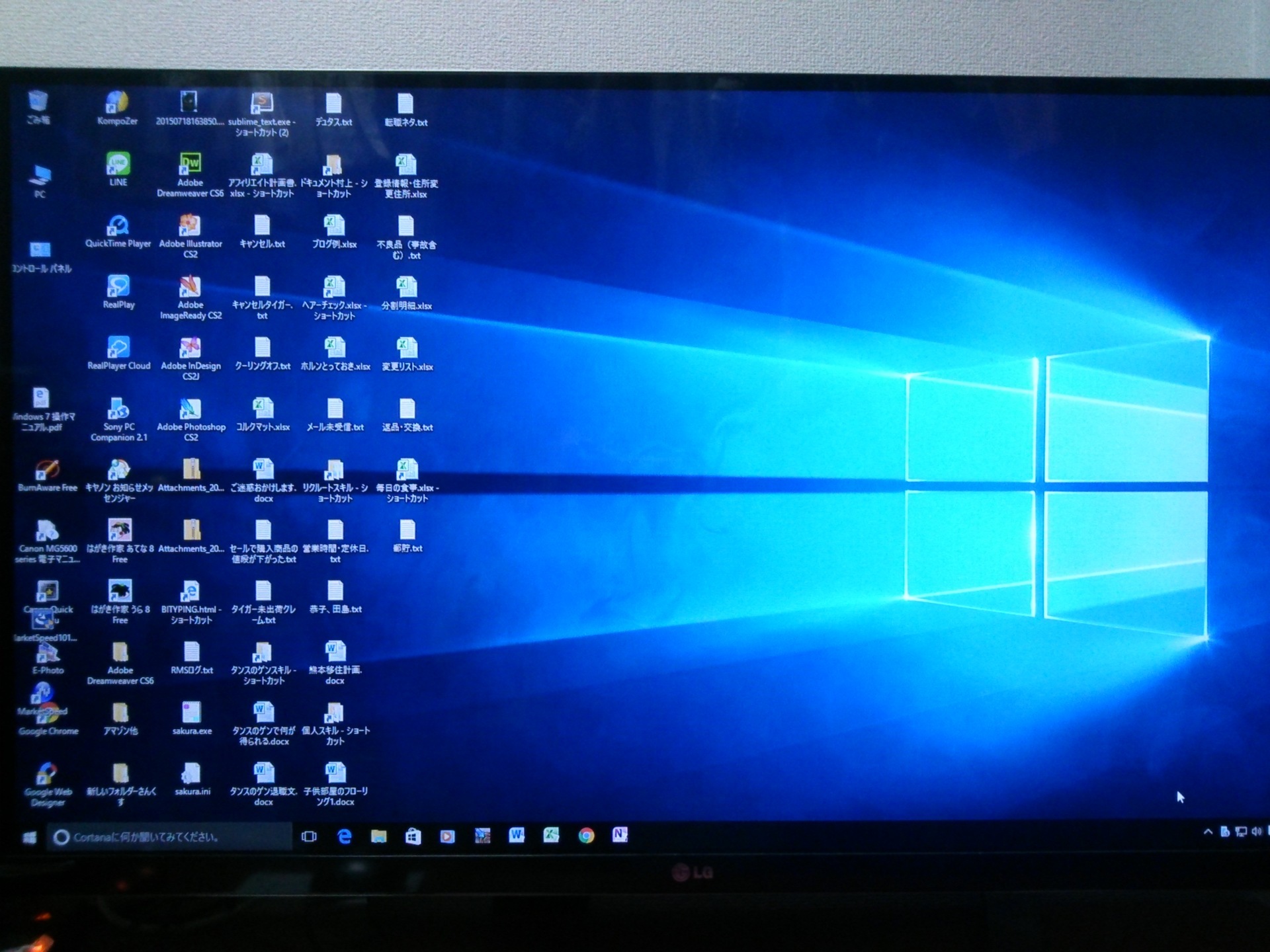Select the Adobe InDesign CS2J icon
This screenshot has width=1270, height=952.
click(190, 358)
